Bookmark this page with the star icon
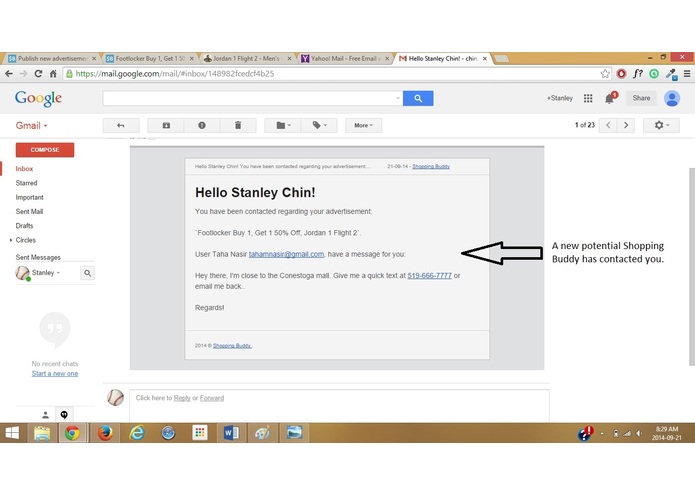Screen dimensions: 695x494 click(x=605, y=74)
